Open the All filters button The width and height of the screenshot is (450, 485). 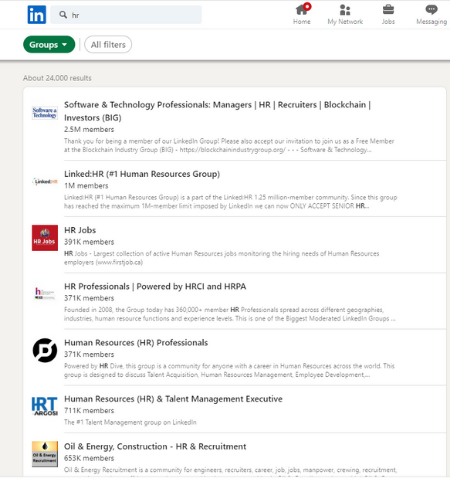point(108,44)
